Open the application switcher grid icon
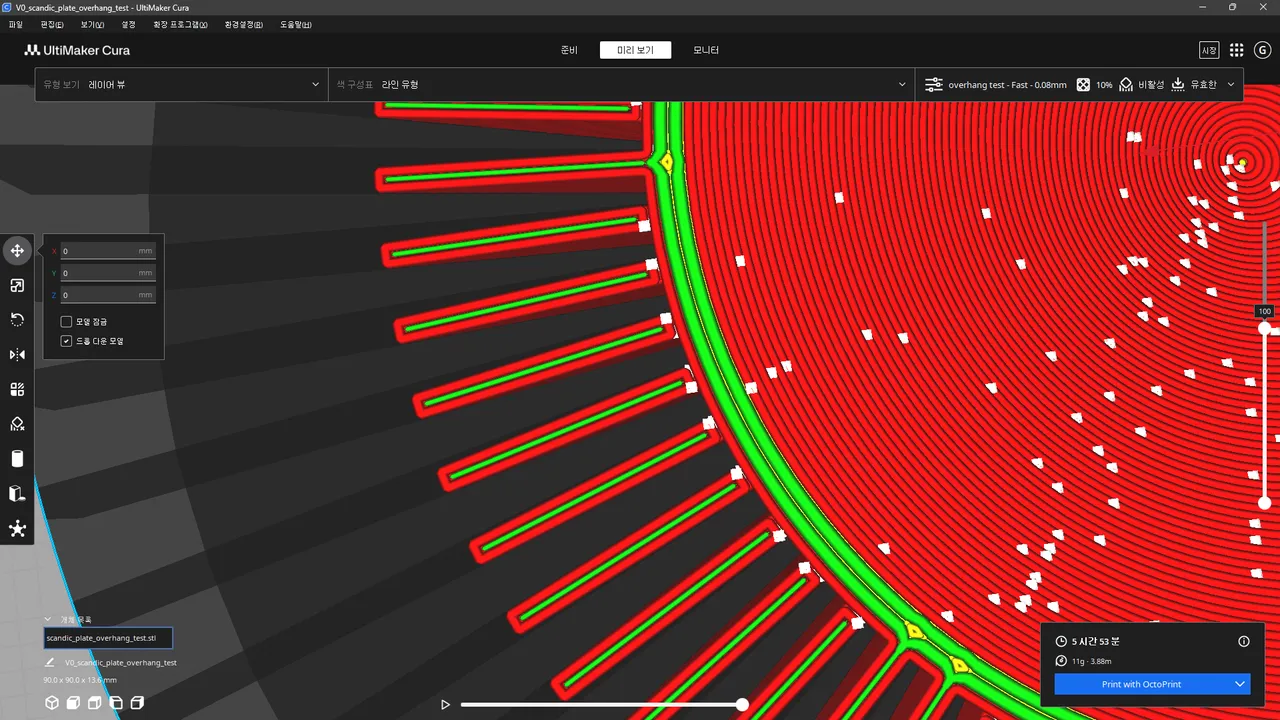The width and height of the screenshot is (1280, 720). pyautogui.click(x=1237, y=50)
